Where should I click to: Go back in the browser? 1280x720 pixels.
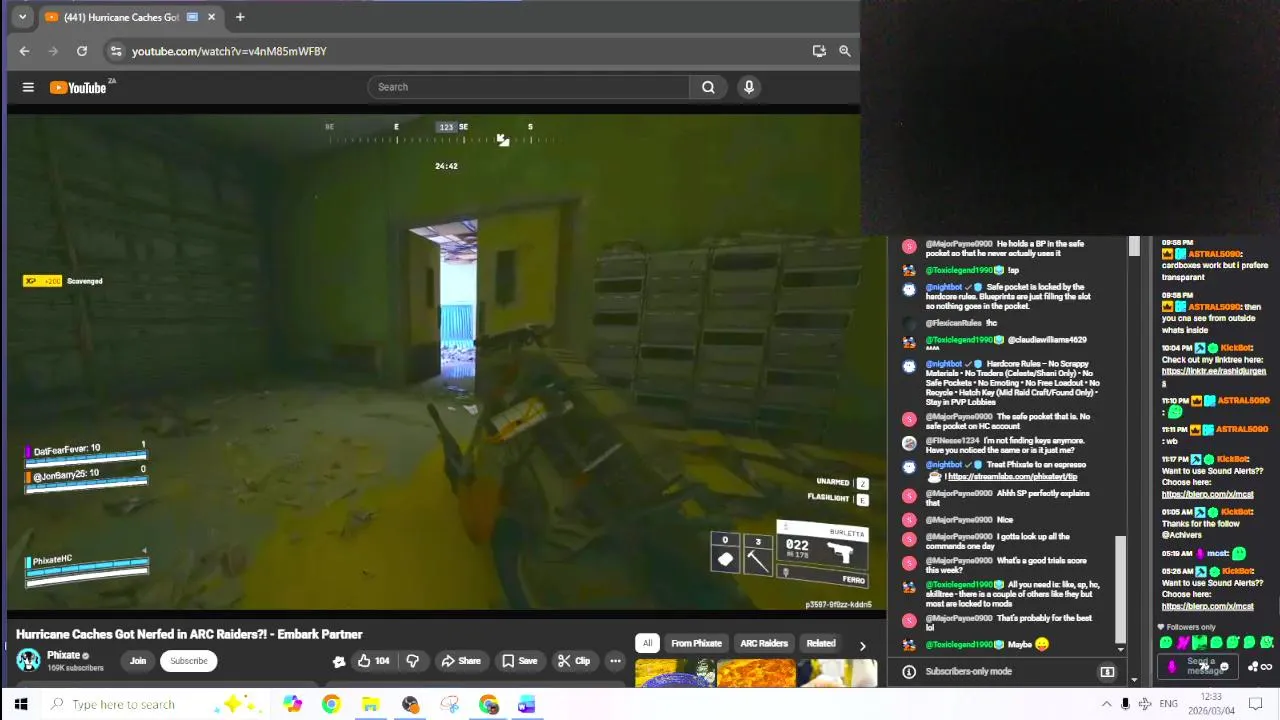[x=24, y=51]
